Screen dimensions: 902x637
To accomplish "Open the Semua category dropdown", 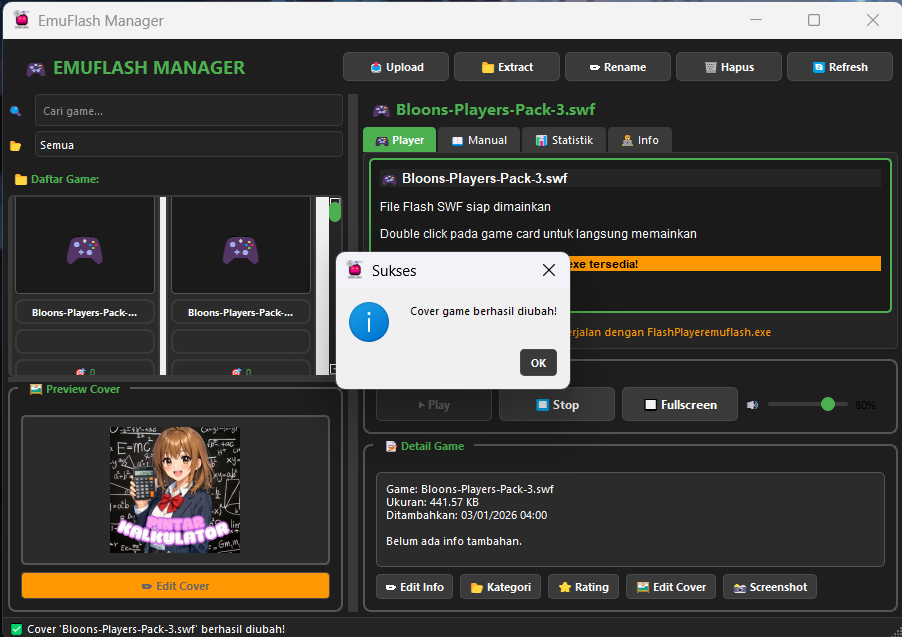I will [x=189, y=145].
